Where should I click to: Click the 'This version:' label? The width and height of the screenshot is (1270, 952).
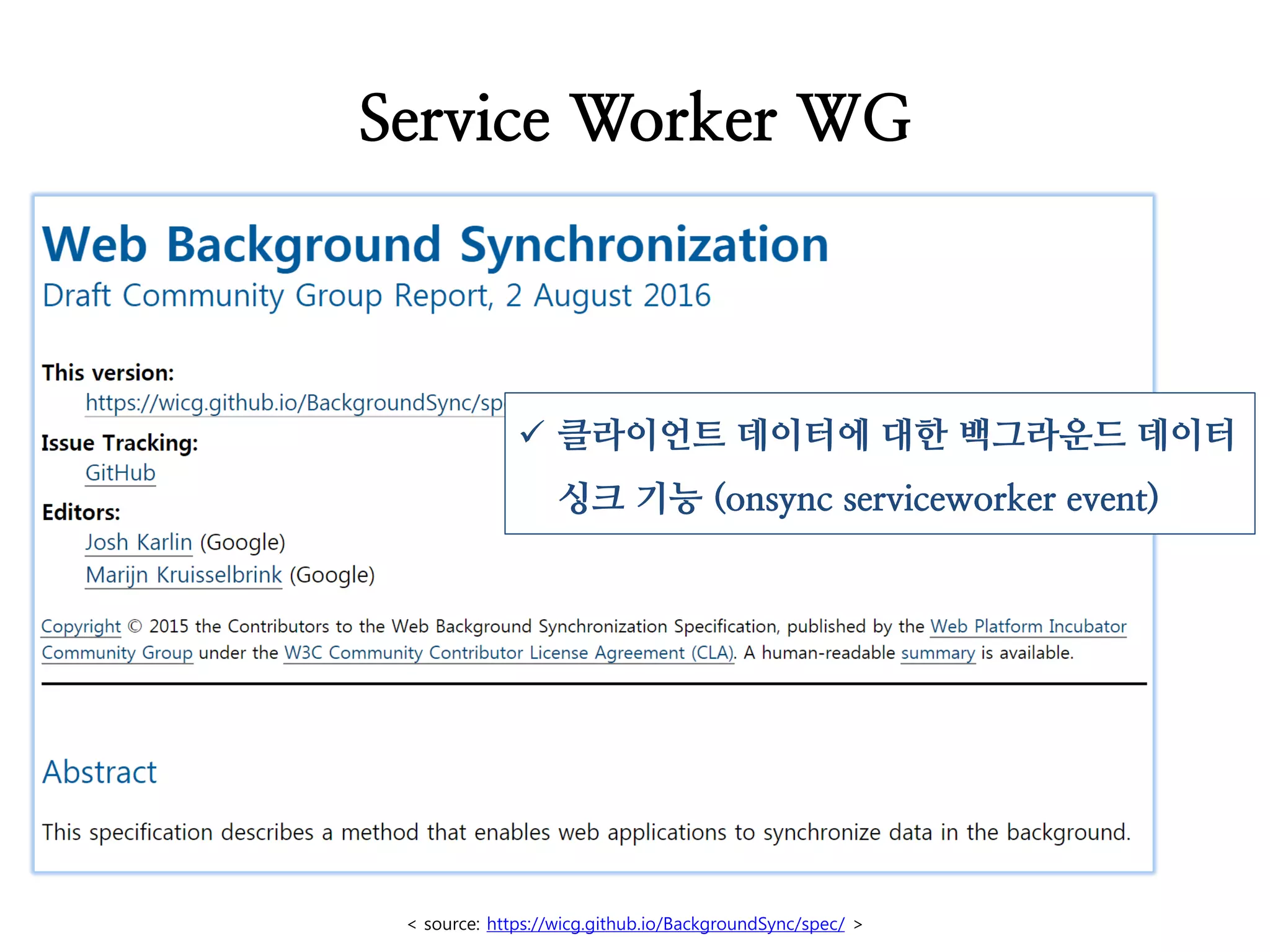point(108,373)
